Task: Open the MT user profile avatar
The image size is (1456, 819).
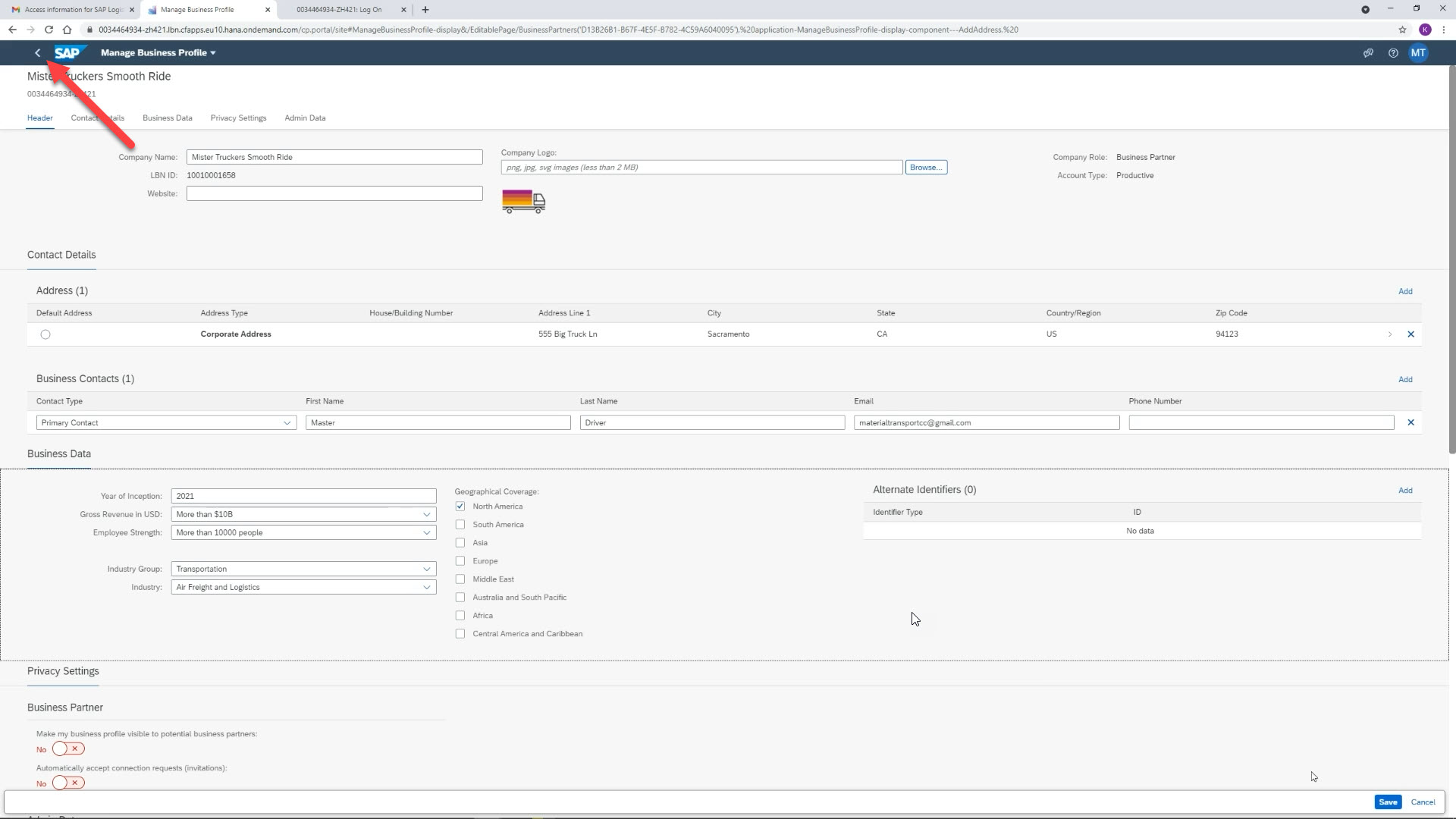Action: tap(1418, 53)
